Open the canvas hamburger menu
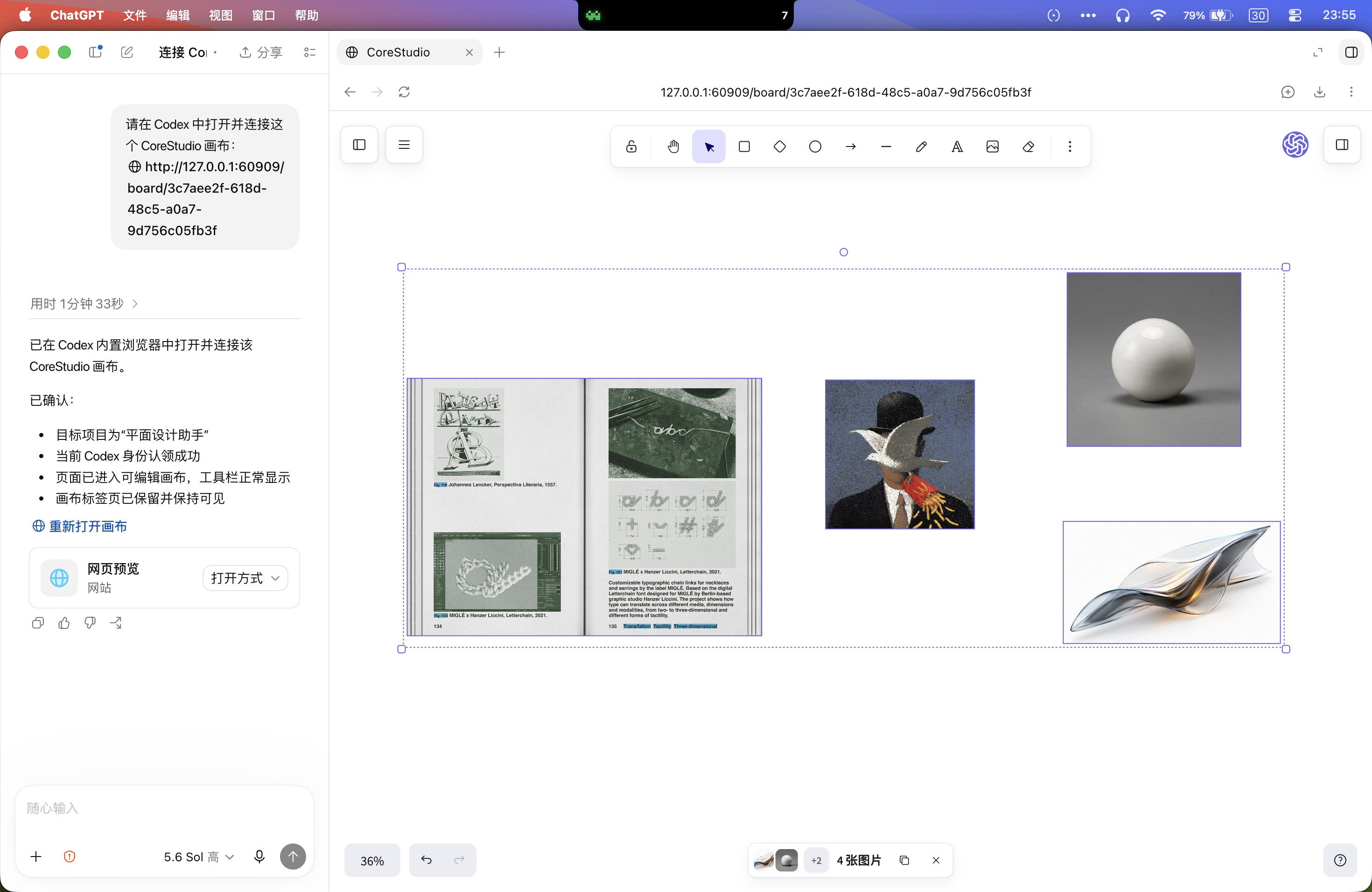This screenshot has height=892, width=1372. point(404,145)
